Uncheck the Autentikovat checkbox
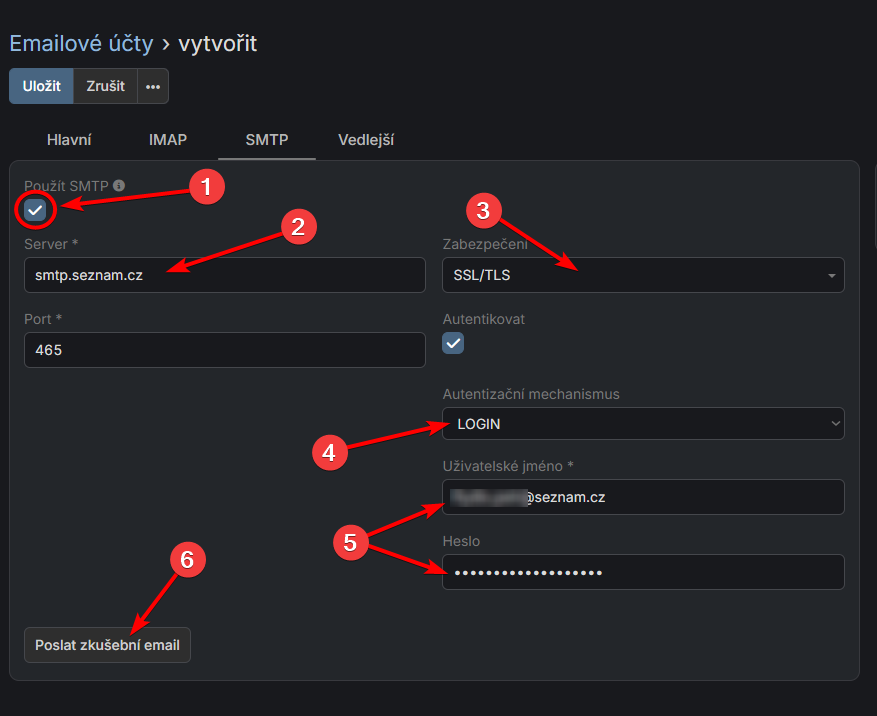The width and height of the screenshot is (877, 716). pos(453,344)
